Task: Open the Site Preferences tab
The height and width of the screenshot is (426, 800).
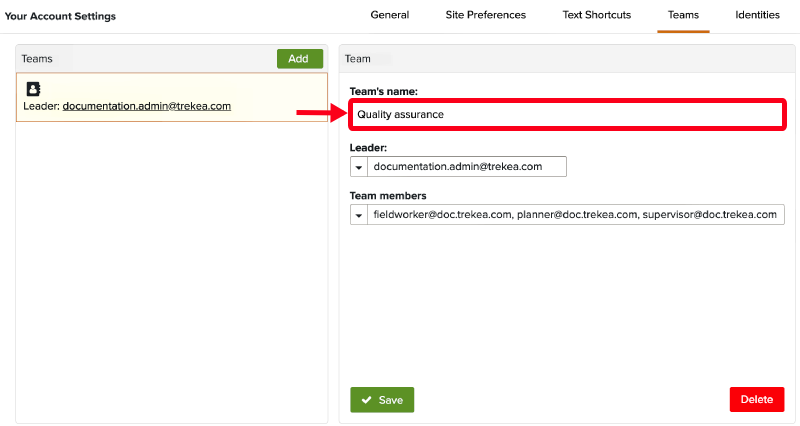Action: point(485,16)
